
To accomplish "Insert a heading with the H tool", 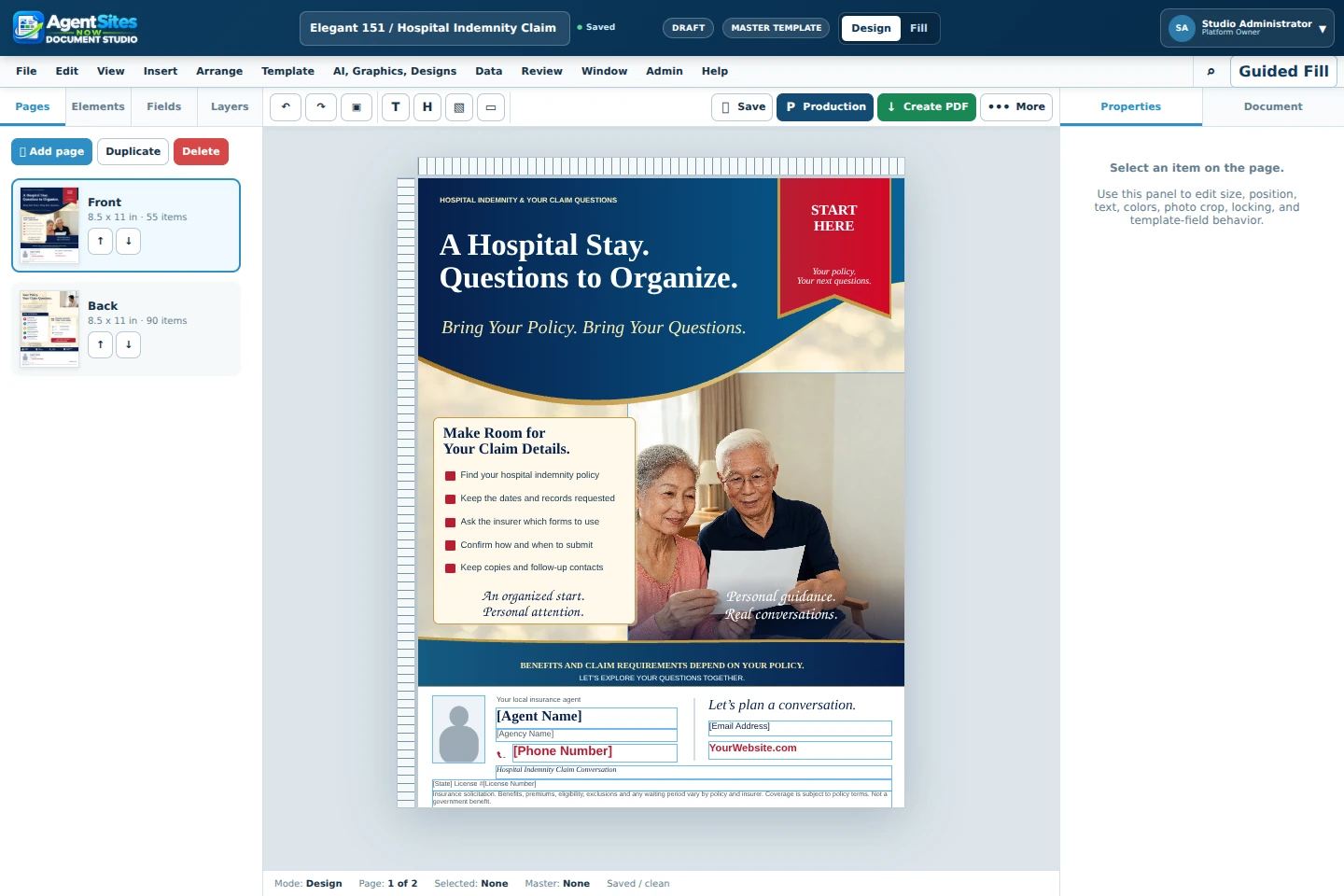I will (x=427, y=107).
